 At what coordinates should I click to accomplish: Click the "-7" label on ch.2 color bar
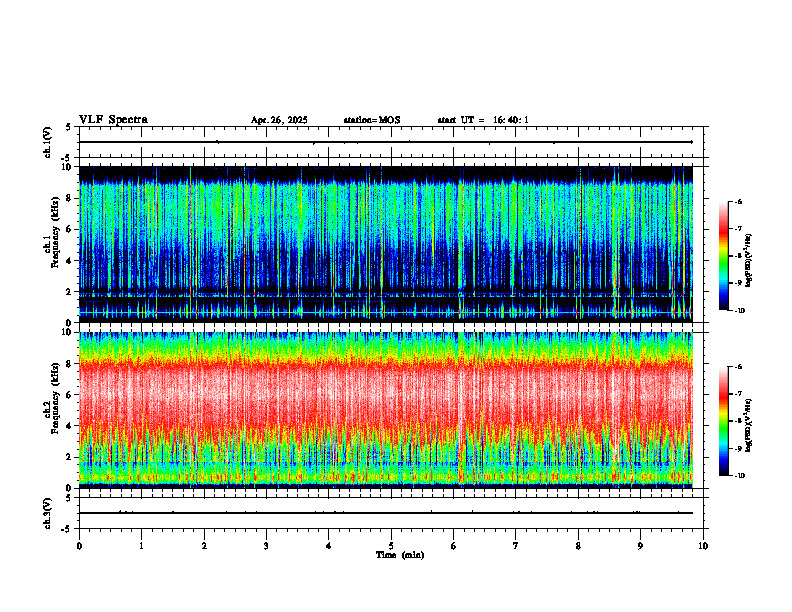tap(738, 394)
